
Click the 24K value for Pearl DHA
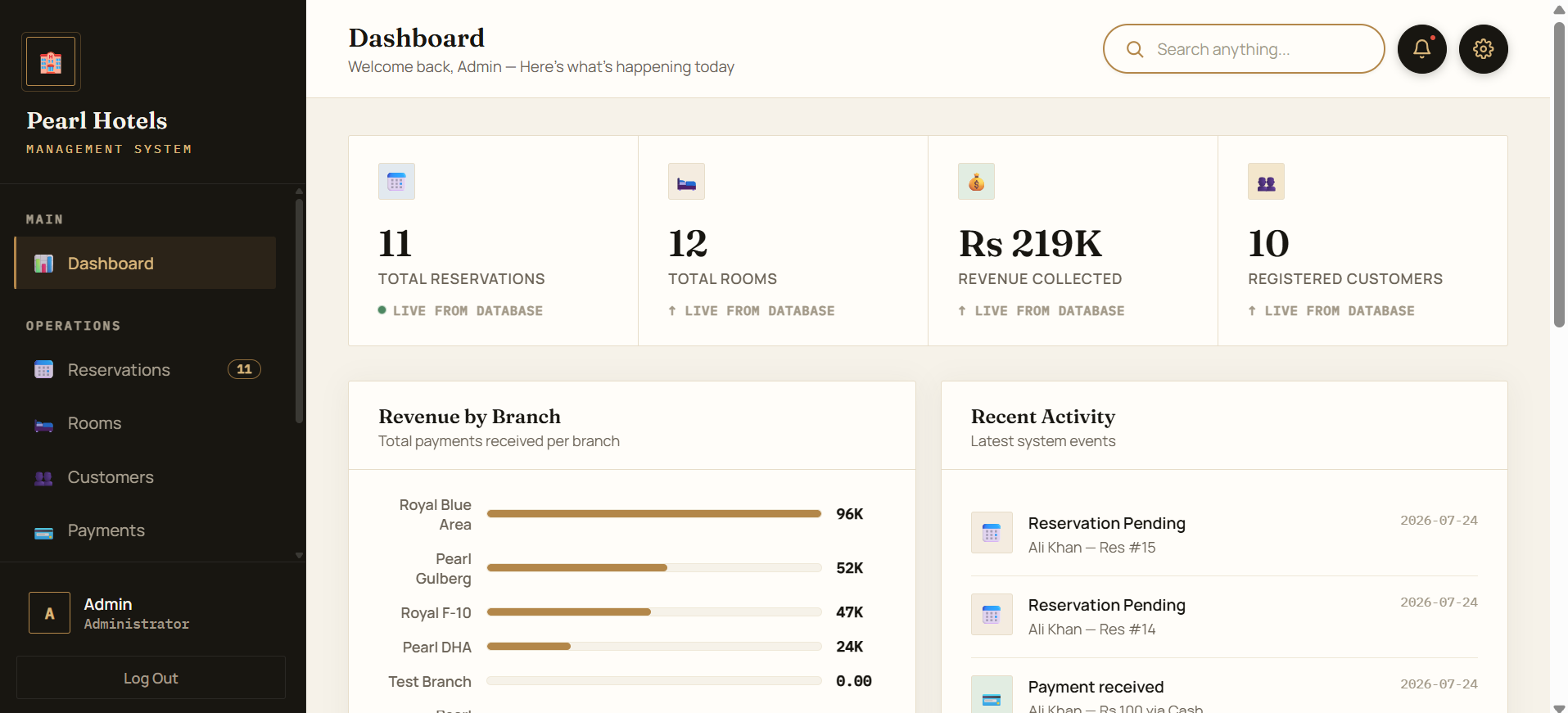pyautogui.click(x=849, y=647)
